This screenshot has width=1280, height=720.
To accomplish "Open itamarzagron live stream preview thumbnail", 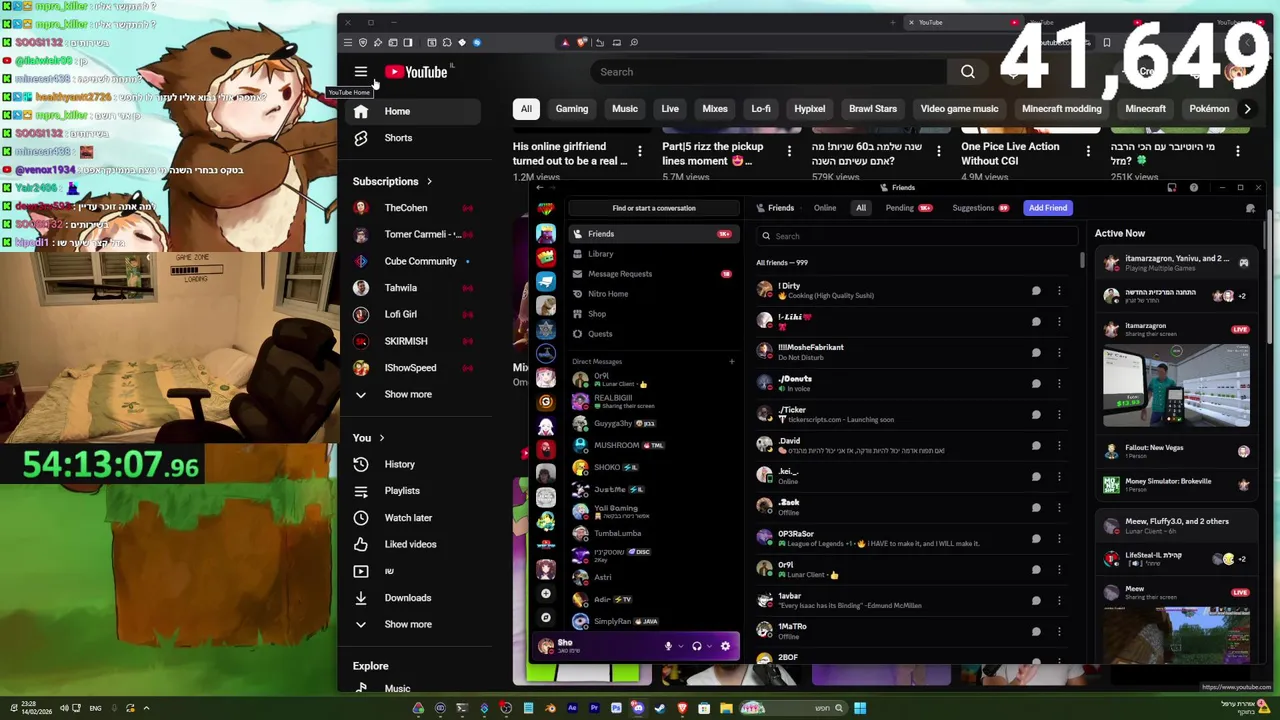I will [x=1176, y=385].
